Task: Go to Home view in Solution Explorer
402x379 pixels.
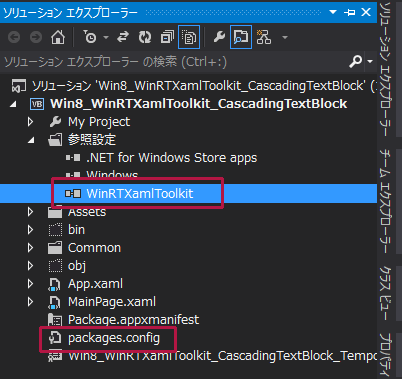Action: (58, 37)
